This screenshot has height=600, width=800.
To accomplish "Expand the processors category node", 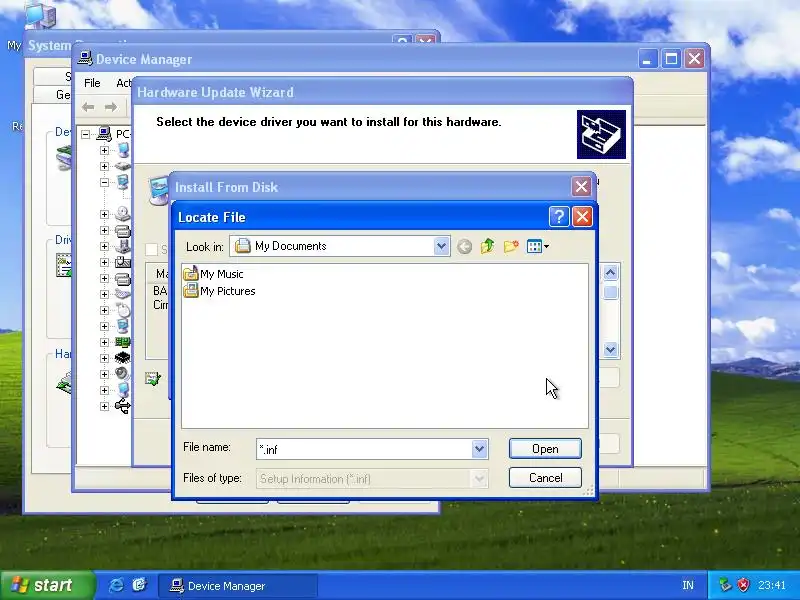I will pos(104,358).
